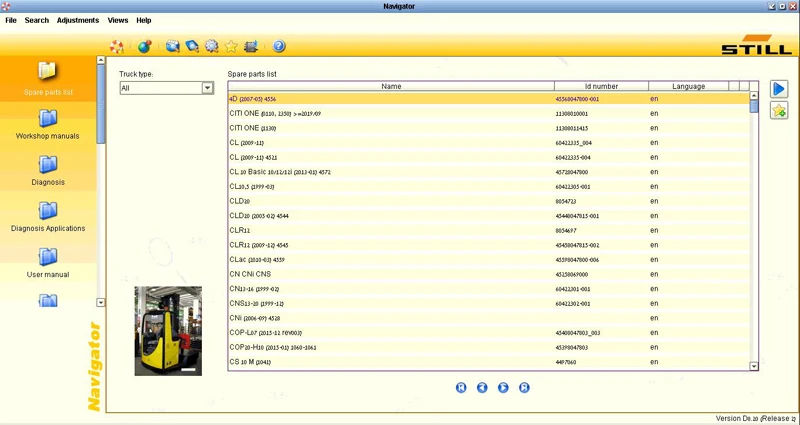
Task: Select the row CNi (2006-09) 4528
Action: tap(489, 318)
